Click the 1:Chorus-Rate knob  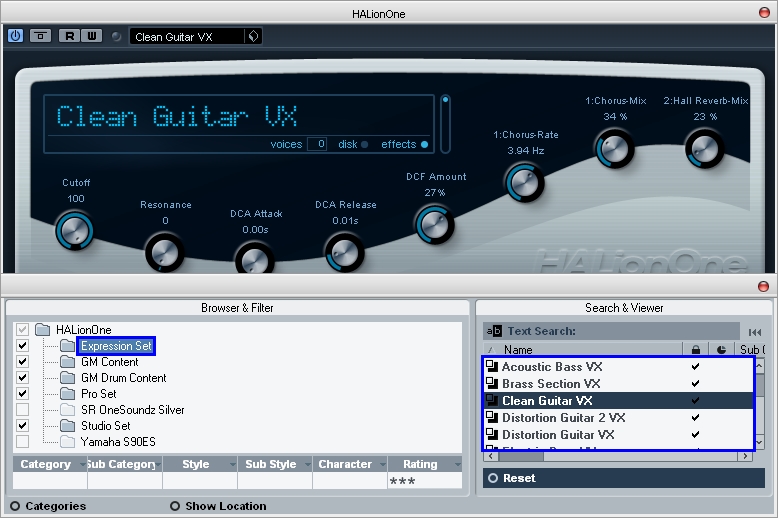coord(524,183)
